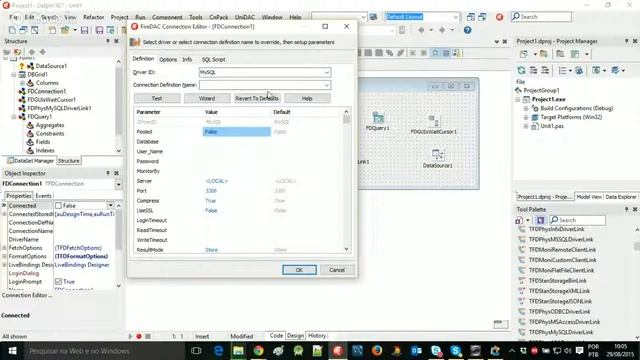Switch to Model View tab
640x360 pixels.
point(589,197)
